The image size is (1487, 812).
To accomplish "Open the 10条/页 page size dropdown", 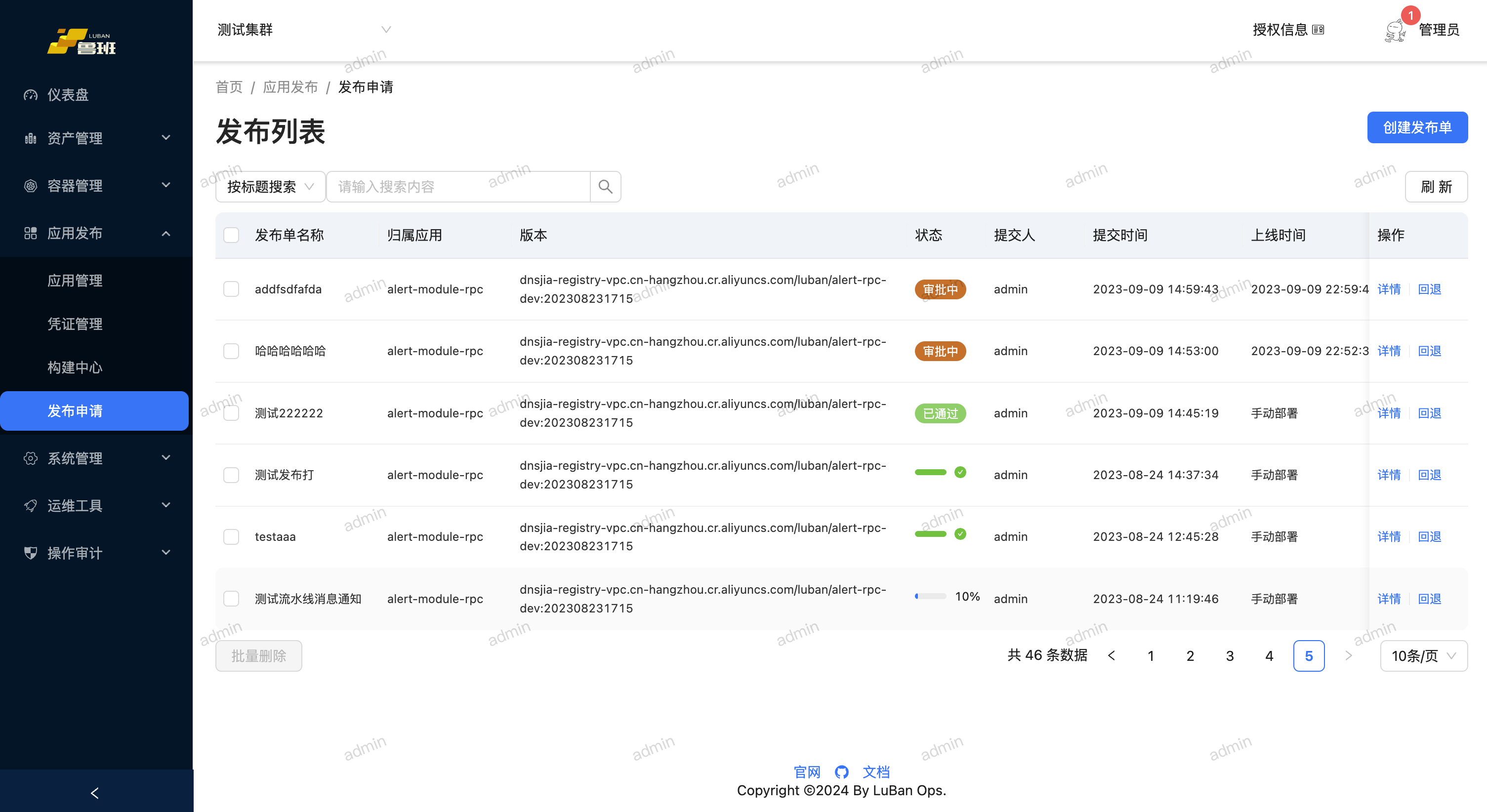I will (x=1423, y=655).
